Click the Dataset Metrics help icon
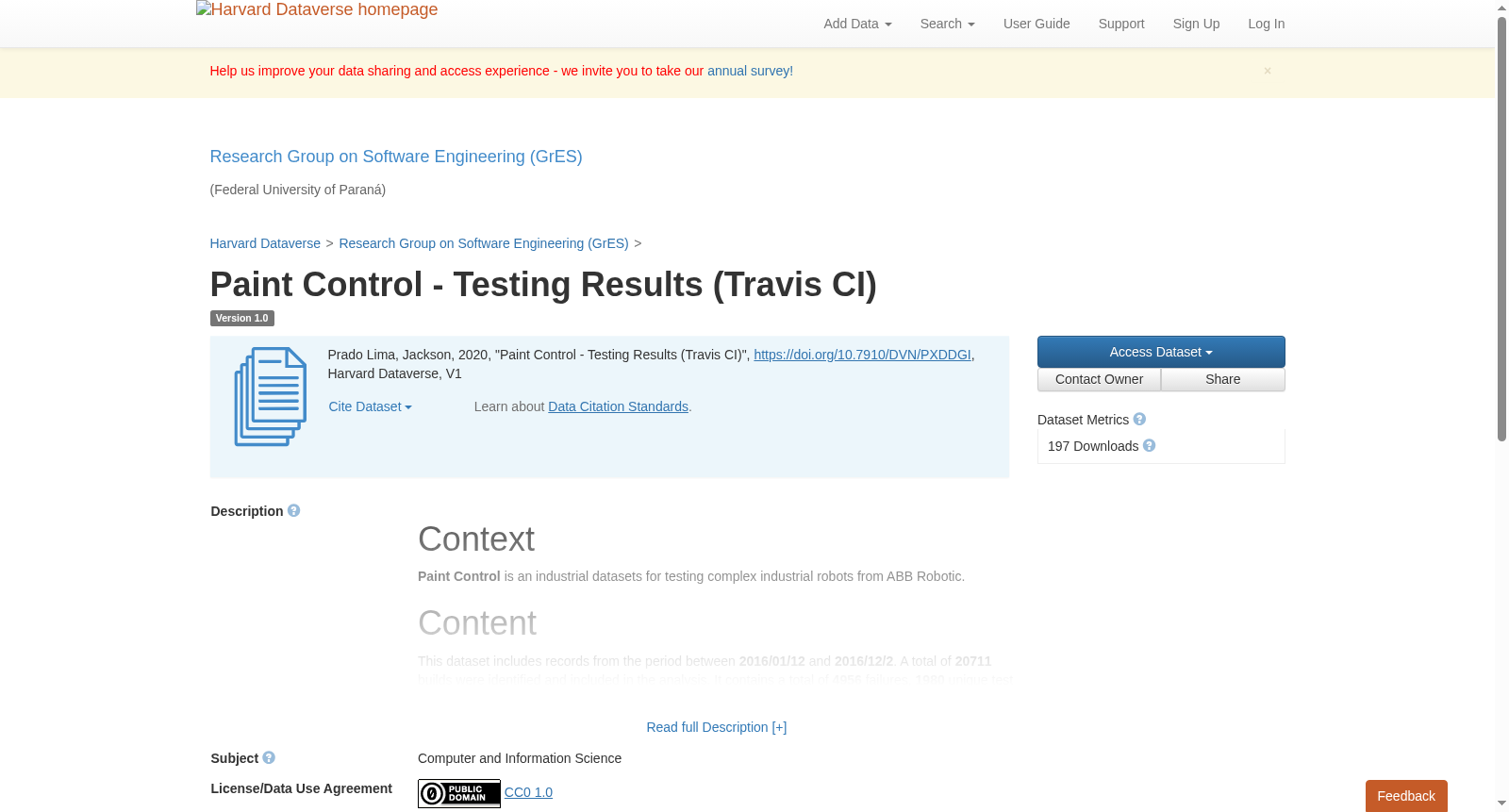Viewport: 1509px width, 812px height. click(x=1139, y=419)
